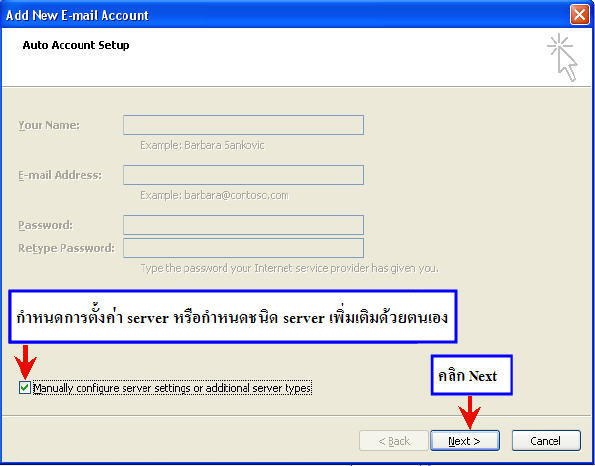Click into the Password field
This screenshot has width=595, height=466.
click(243, 225)
